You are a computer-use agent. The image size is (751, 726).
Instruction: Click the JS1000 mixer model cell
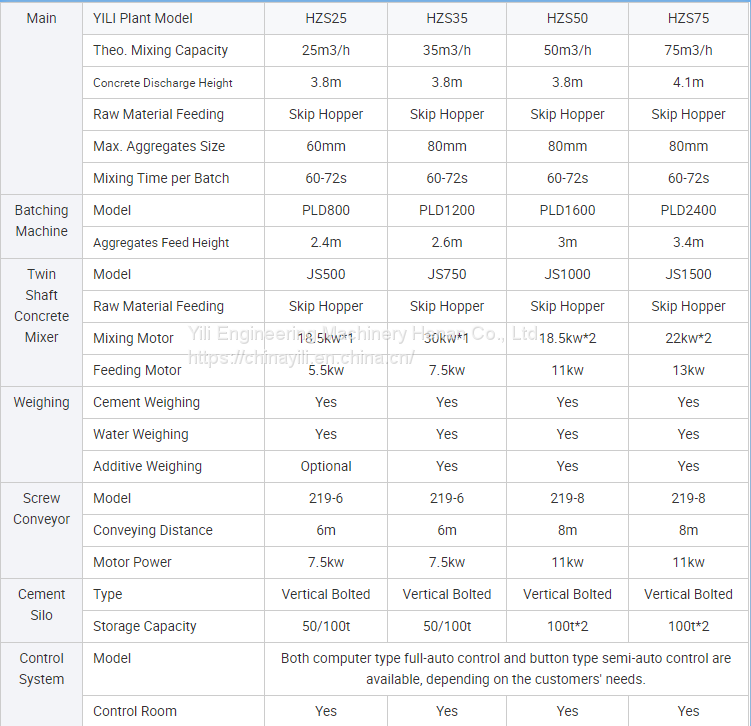point(567,274)
